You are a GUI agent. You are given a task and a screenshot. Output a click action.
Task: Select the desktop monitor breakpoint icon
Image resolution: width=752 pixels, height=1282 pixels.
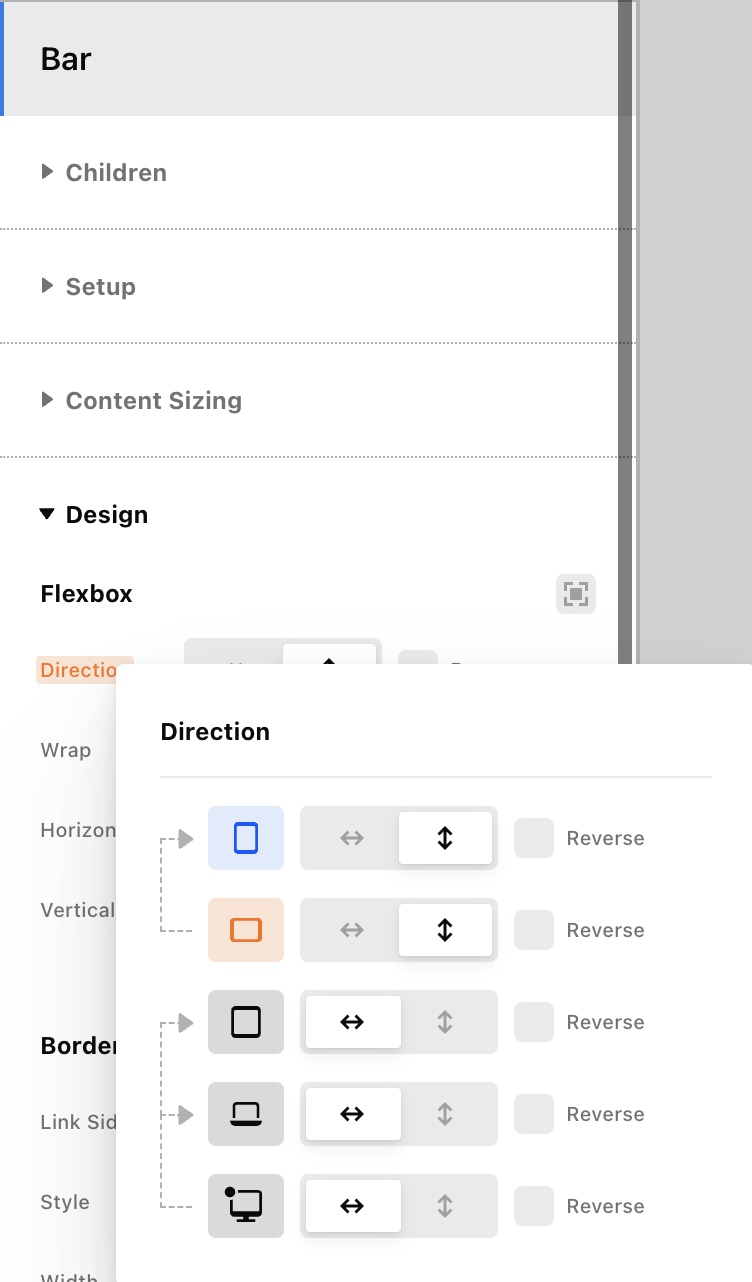click(x=246, y=1206)
